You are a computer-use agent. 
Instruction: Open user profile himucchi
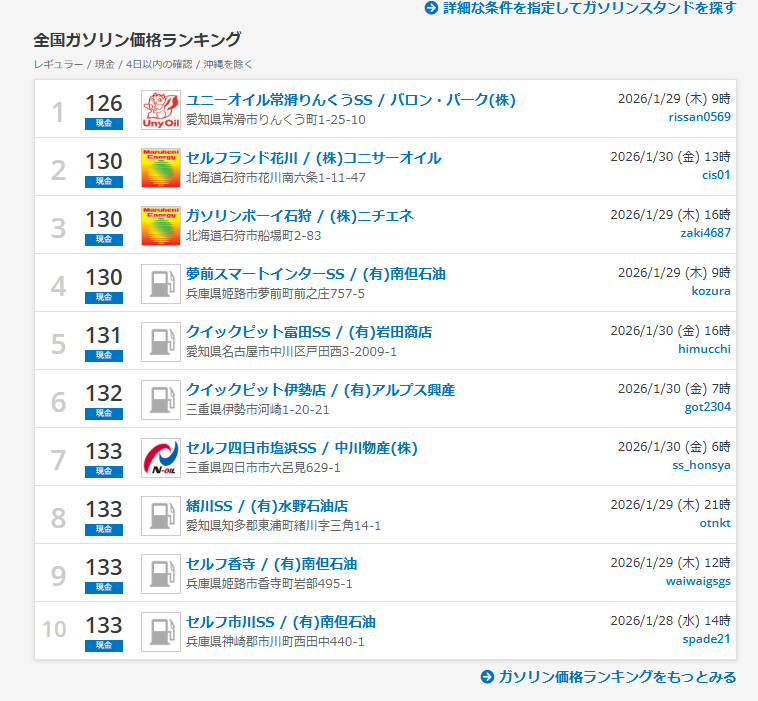pos(704,349)
